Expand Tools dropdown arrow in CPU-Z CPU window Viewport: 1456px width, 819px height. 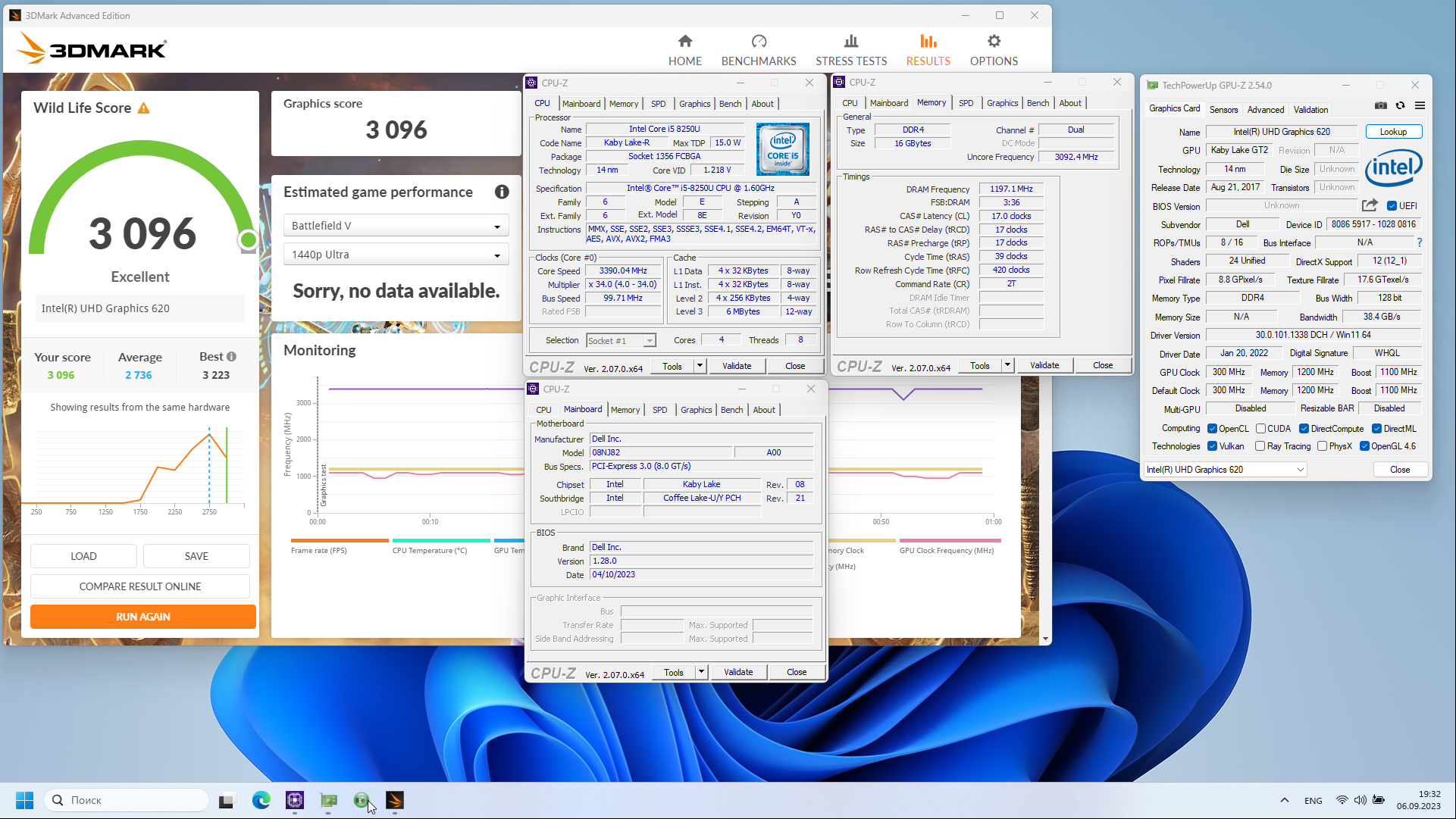(700, 366)
